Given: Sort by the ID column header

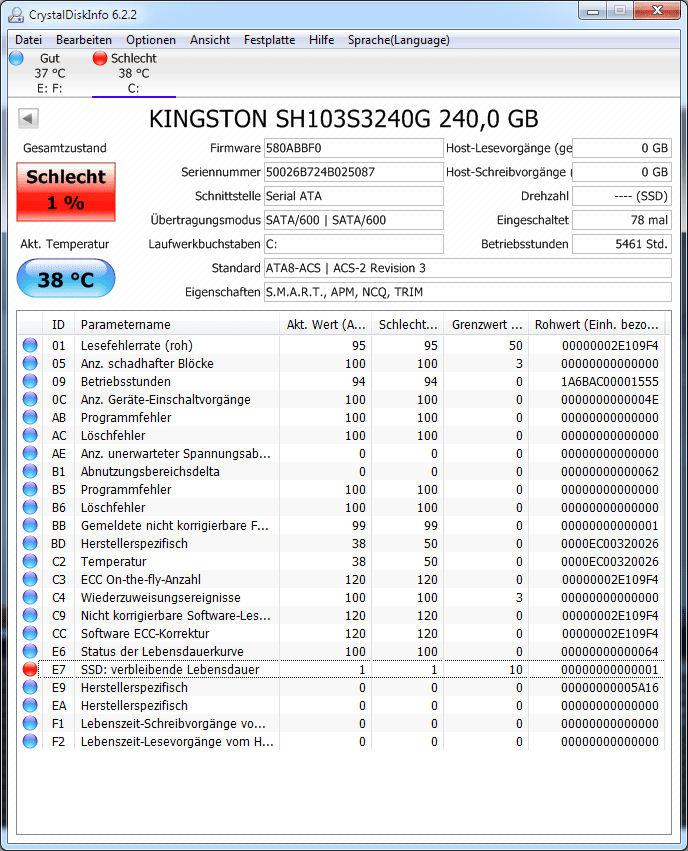Looking at the screenshot, I should (58, 325).
